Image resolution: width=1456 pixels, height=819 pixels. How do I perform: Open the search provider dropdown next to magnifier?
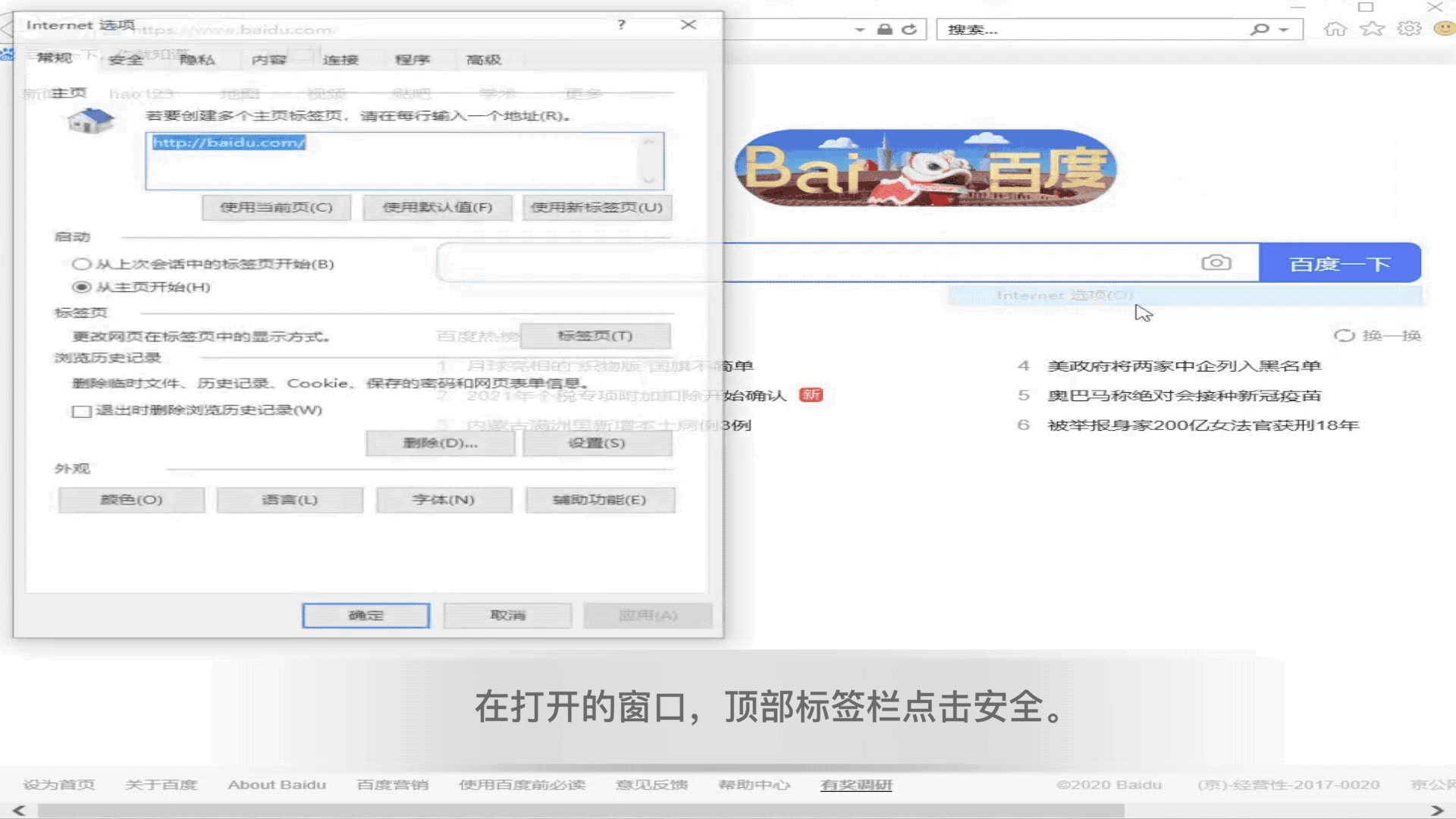(1282, 29)
